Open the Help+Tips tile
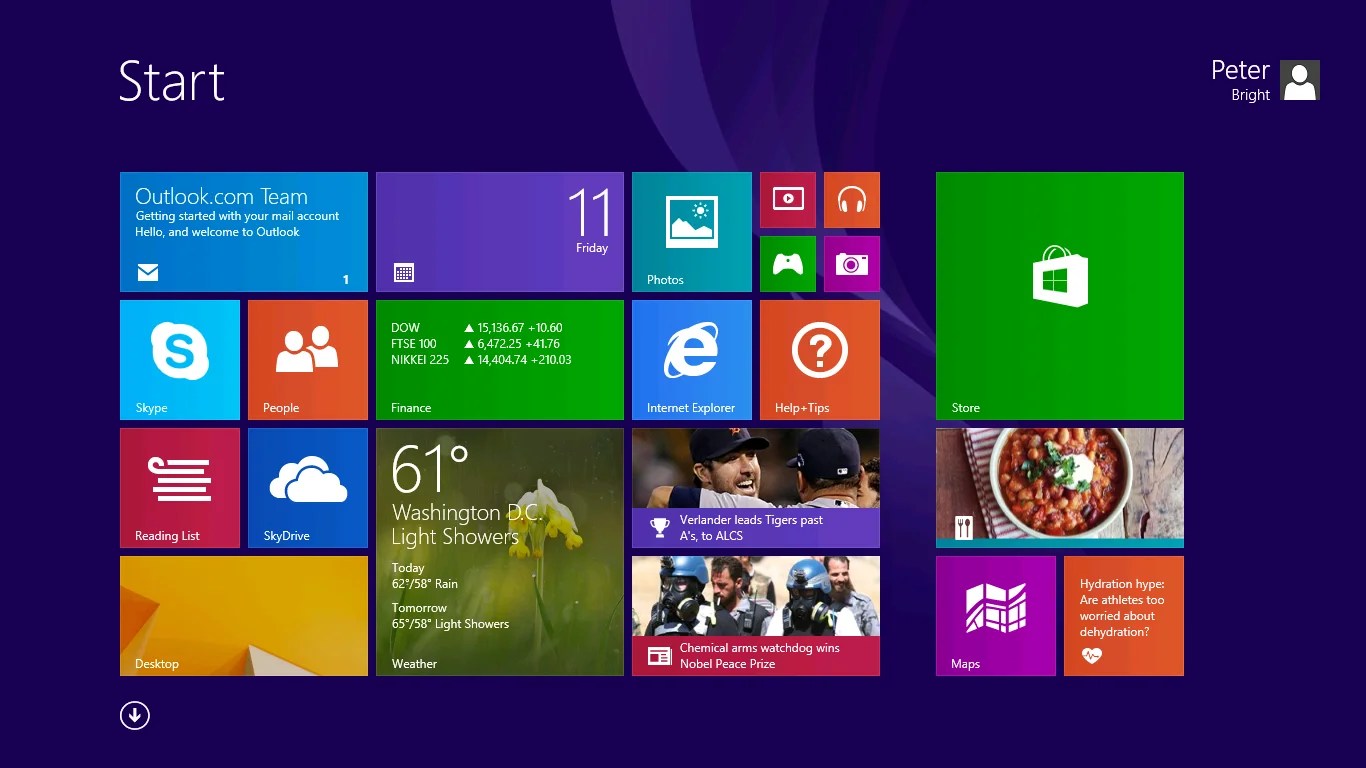The width and height of the screenshot is (1366, 768). click(x=820, y=360)
